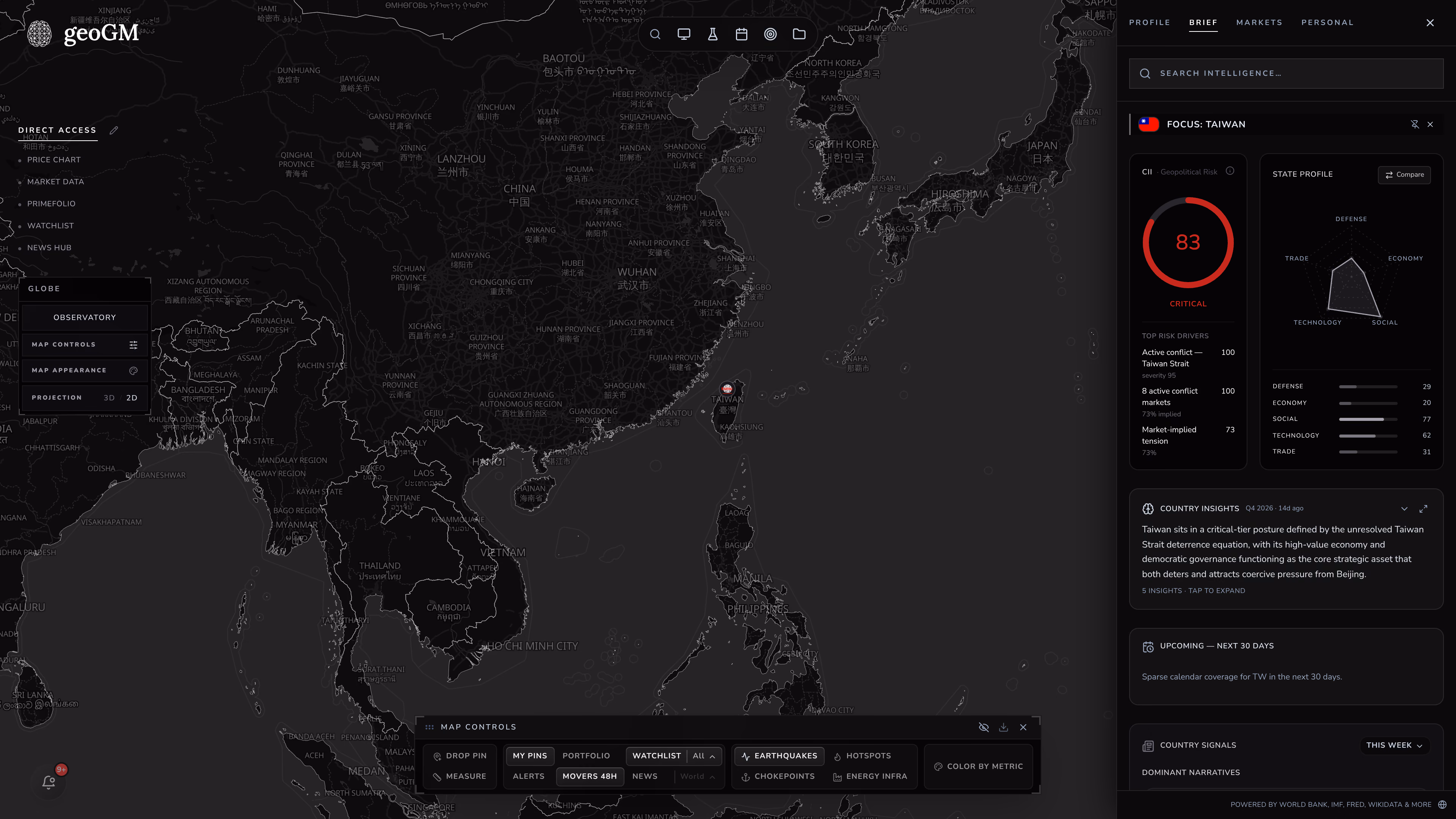Click the geoGM globe logo
This screenshot has width=1456, height=819.
(x=39, y=34)
